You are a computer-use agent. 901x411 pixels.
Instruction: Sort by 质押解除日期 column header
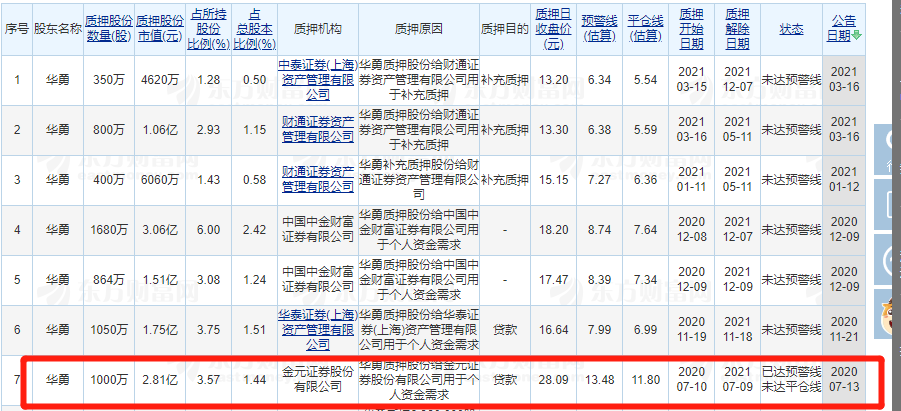pos(737,29)
